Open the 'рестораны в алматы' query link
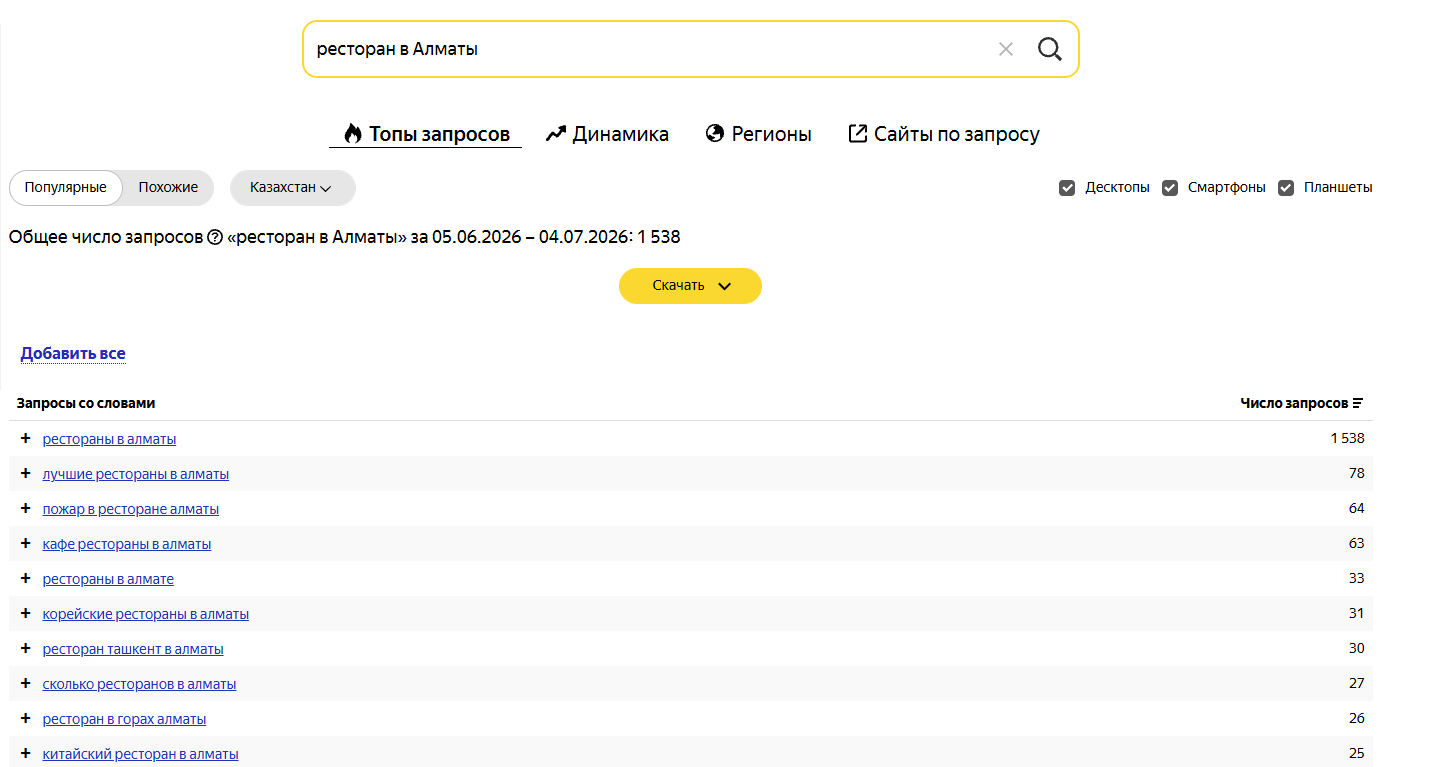The image size is (1436, 767). tap(109, 439)
